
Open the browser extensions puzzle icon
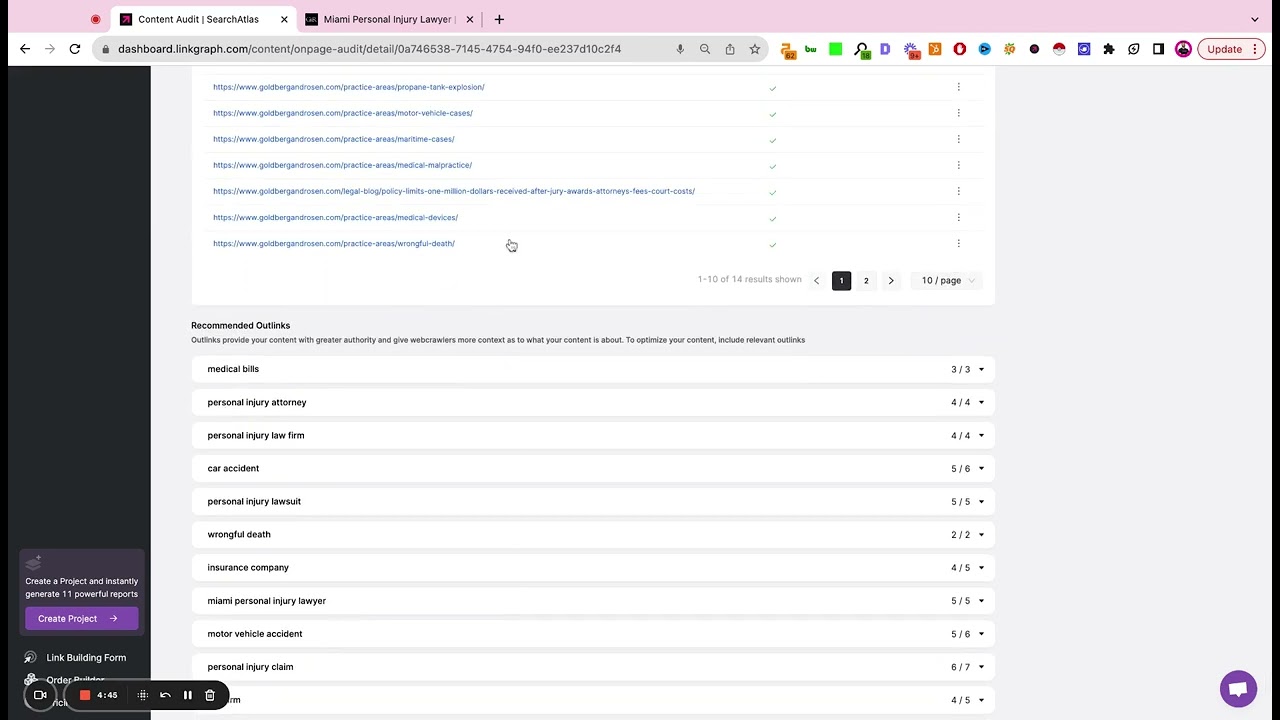[1108, 49]
